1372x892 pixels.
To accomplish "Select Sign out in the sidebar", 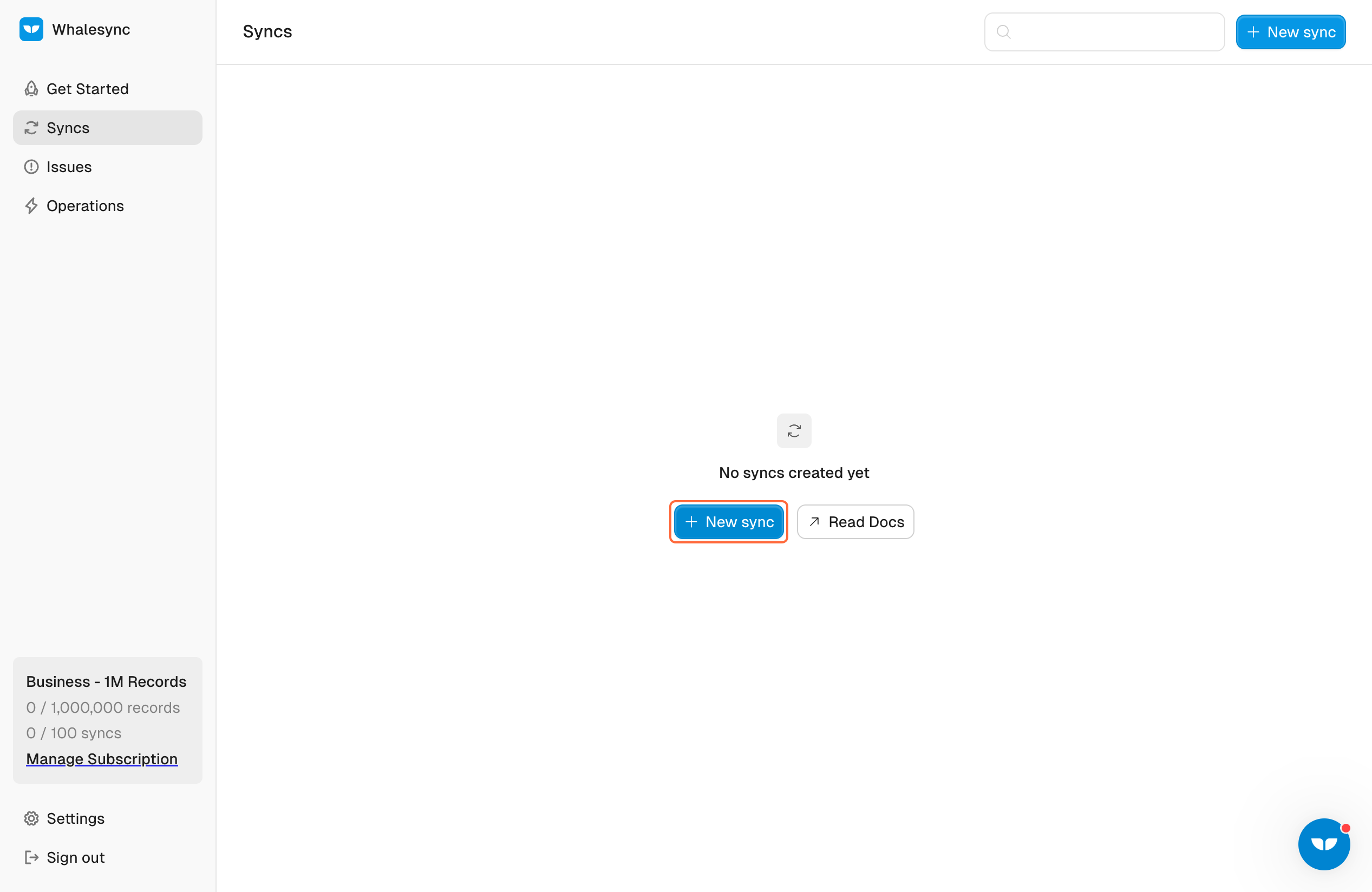I will coord(75,857).
